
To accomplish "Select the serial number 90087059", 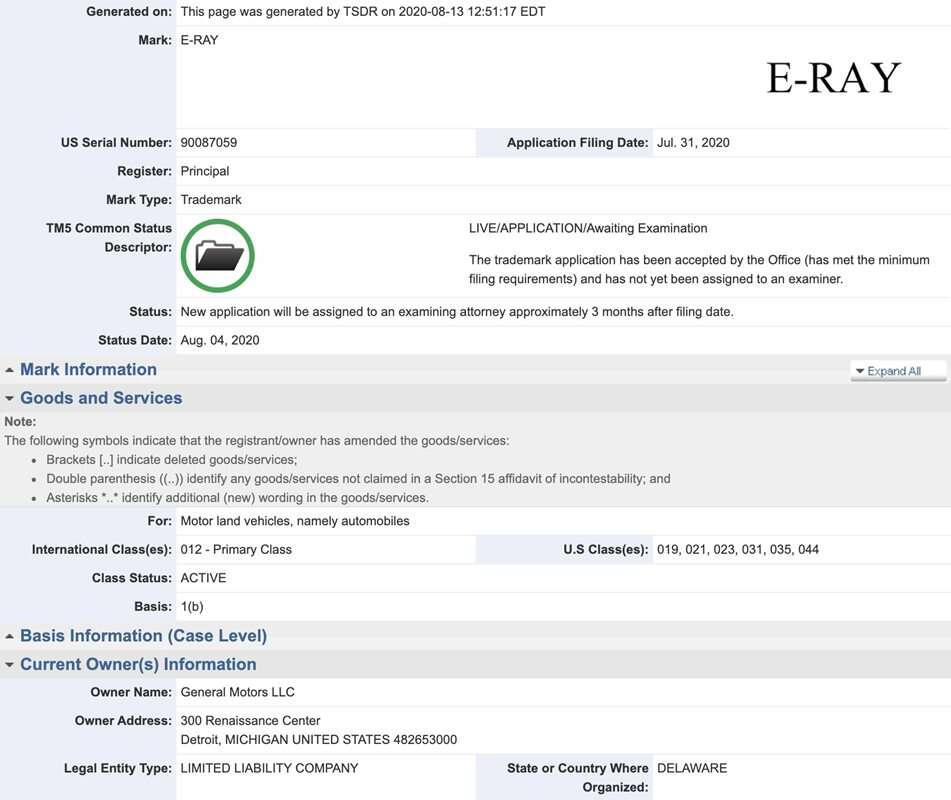I will (210, 142).
